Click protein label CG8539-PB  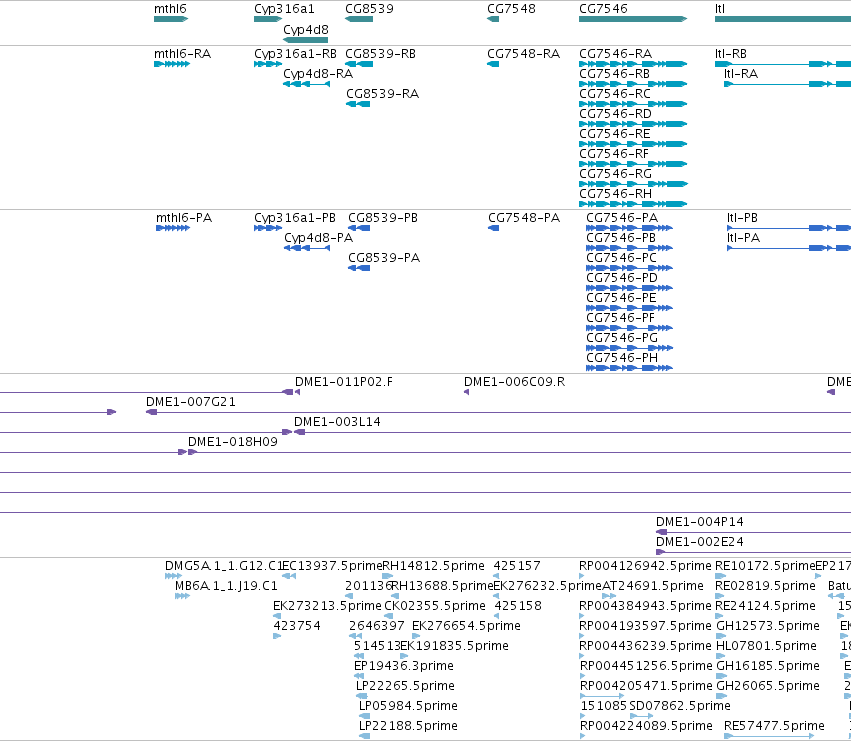[x=383, y=218]
